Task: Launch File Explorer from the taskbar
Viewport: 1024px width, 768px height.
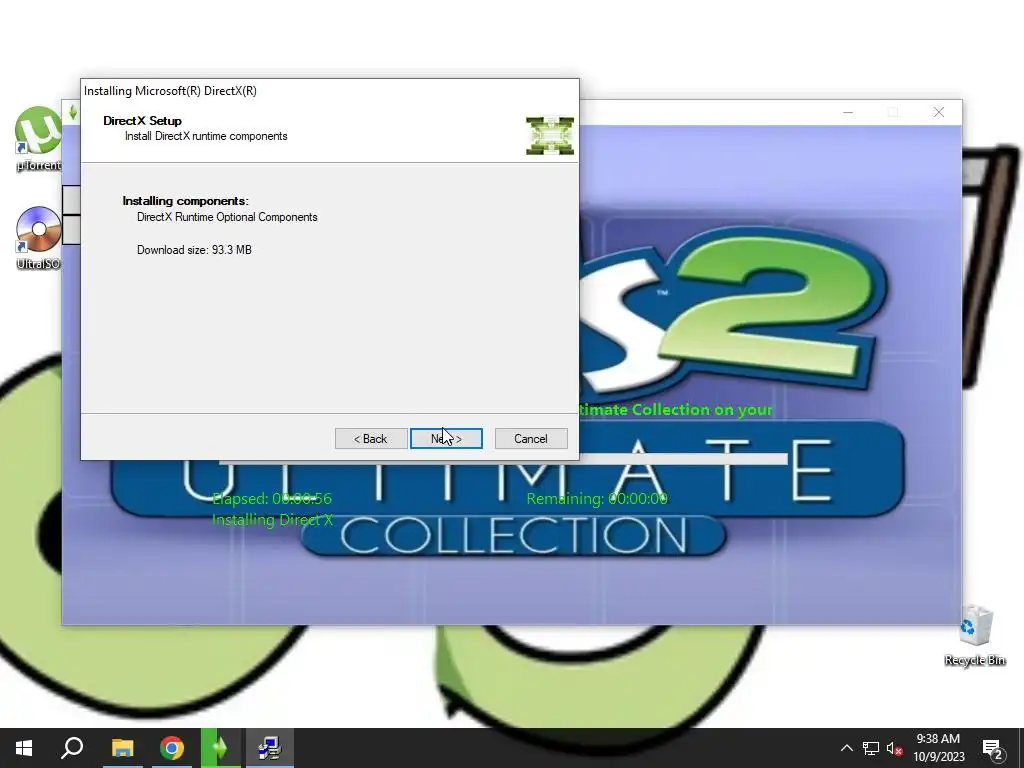Action: (122, 748)
